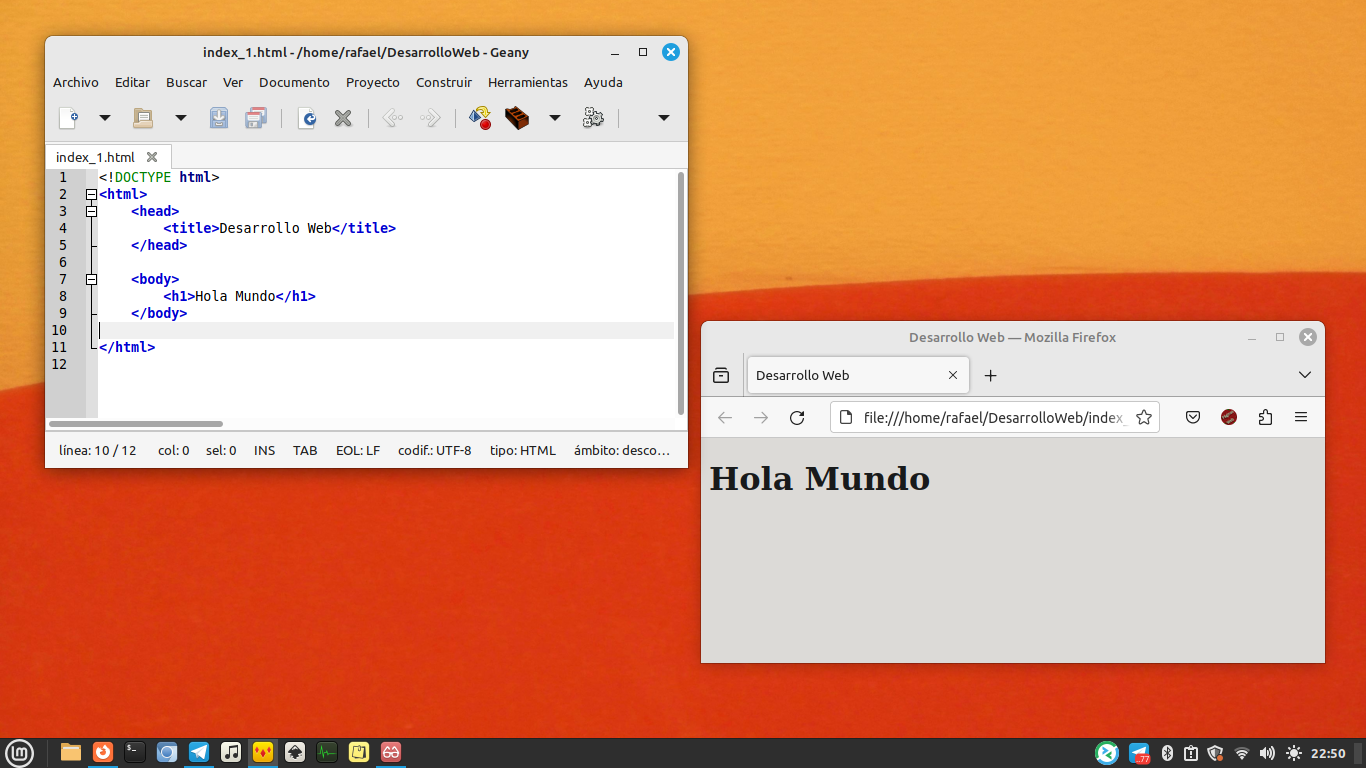Viewport: 1366px width, 768px height.
Task: Open the build options dropdown arrow
Action: pyautogui.click(x=554, y=118)
